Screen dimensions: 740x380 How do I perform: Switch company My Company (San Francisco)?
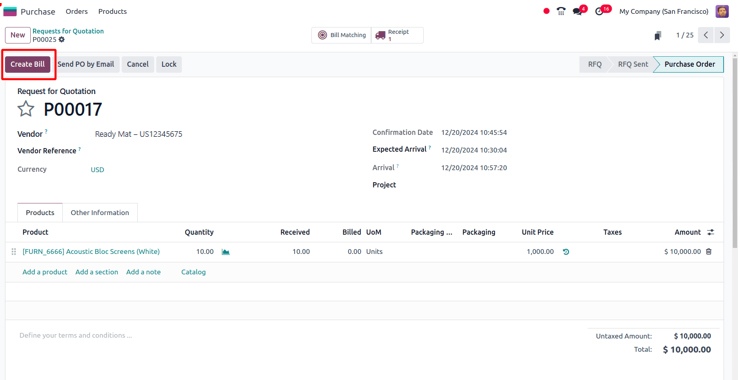(664, 11)
